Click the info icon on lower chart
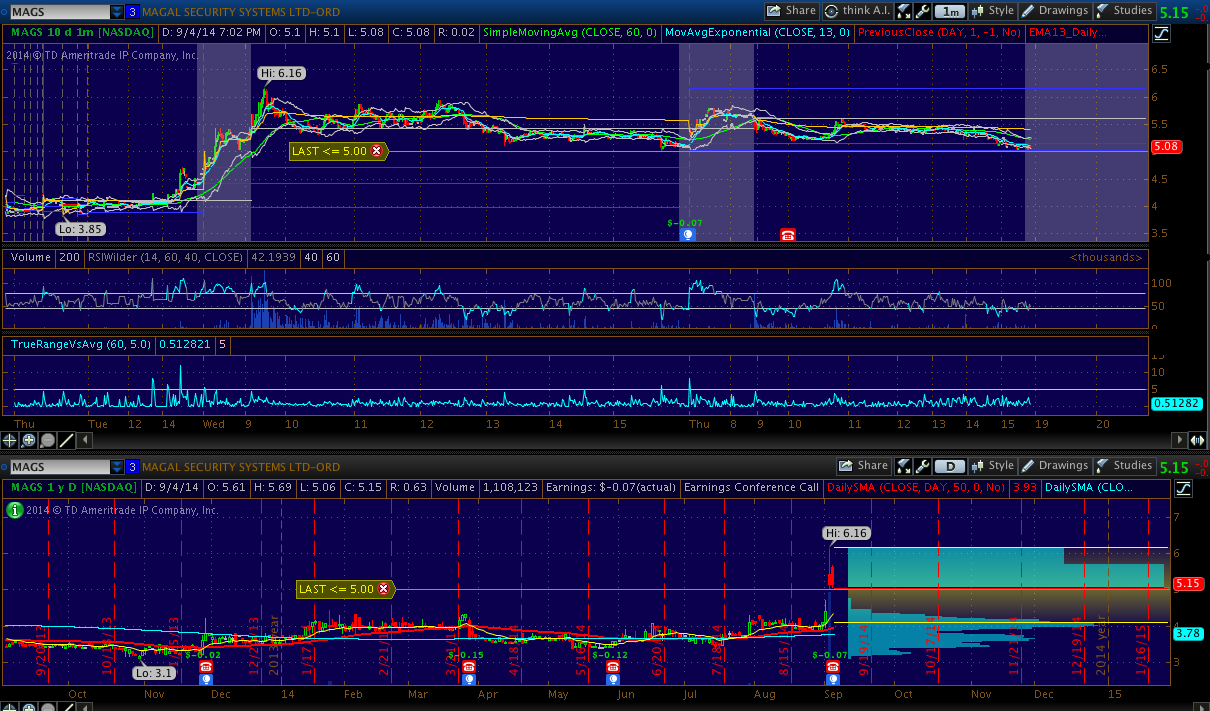The width and height of the screenshot is (1210, 711). point(14,510)
